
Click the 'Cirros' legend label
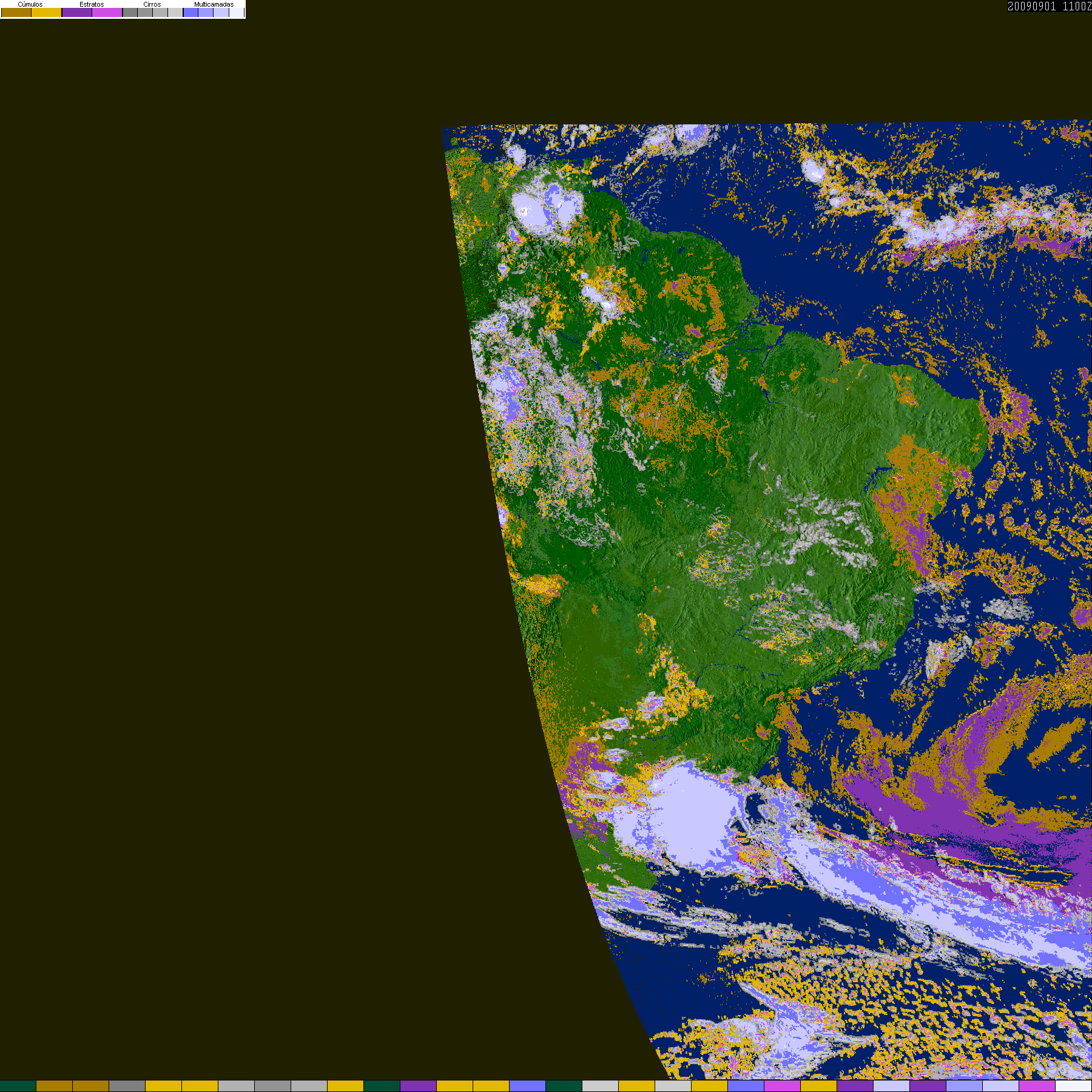pos(152,4)
